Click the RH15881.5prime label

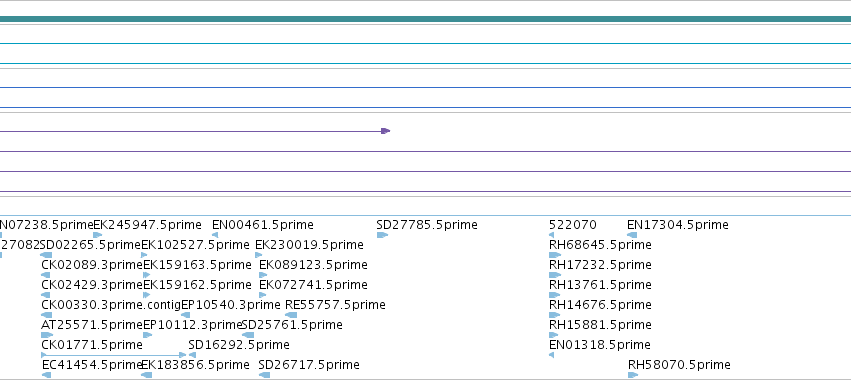click(600, 325)
